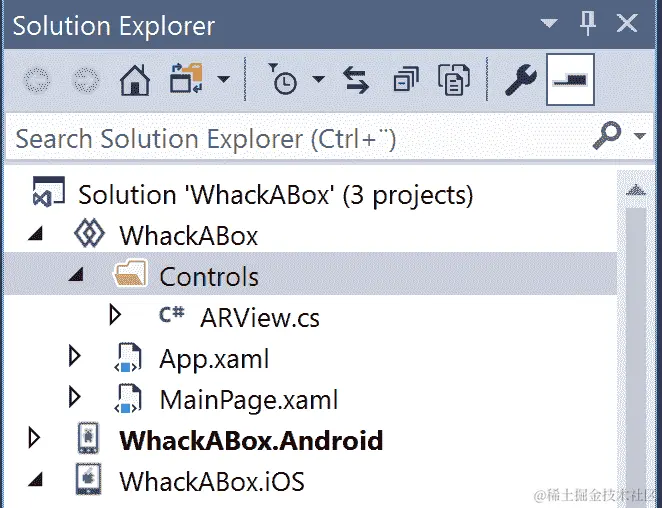Image resolution: width=662 pixels, height=508 pixels.
Task: Click the Controls open folder icon
Action: pos(130,274)
